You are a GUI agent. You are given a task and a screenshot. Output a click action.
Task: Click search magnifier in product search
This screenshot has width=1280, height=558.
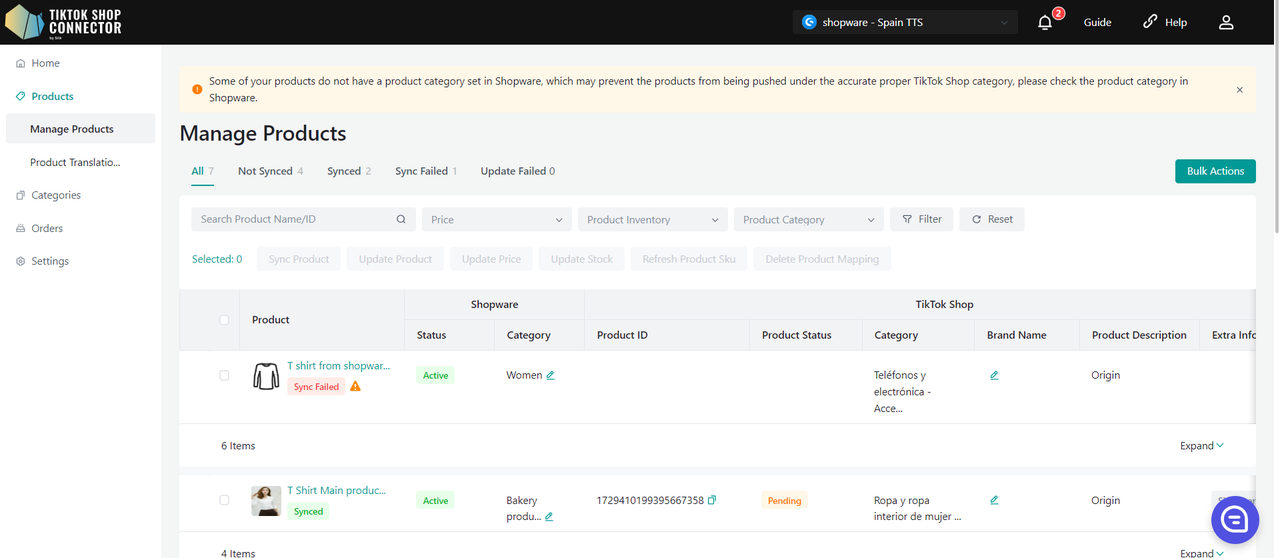(401, 219)
